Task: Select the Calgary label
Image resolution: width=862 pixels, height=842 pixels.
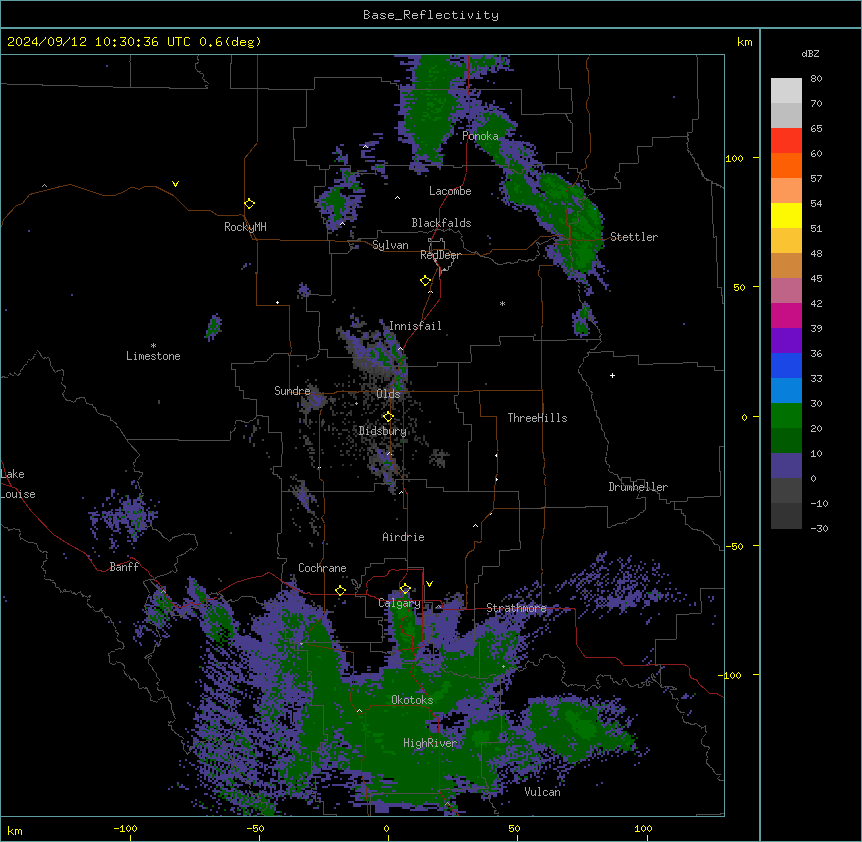Action: [x=399, y=603]
